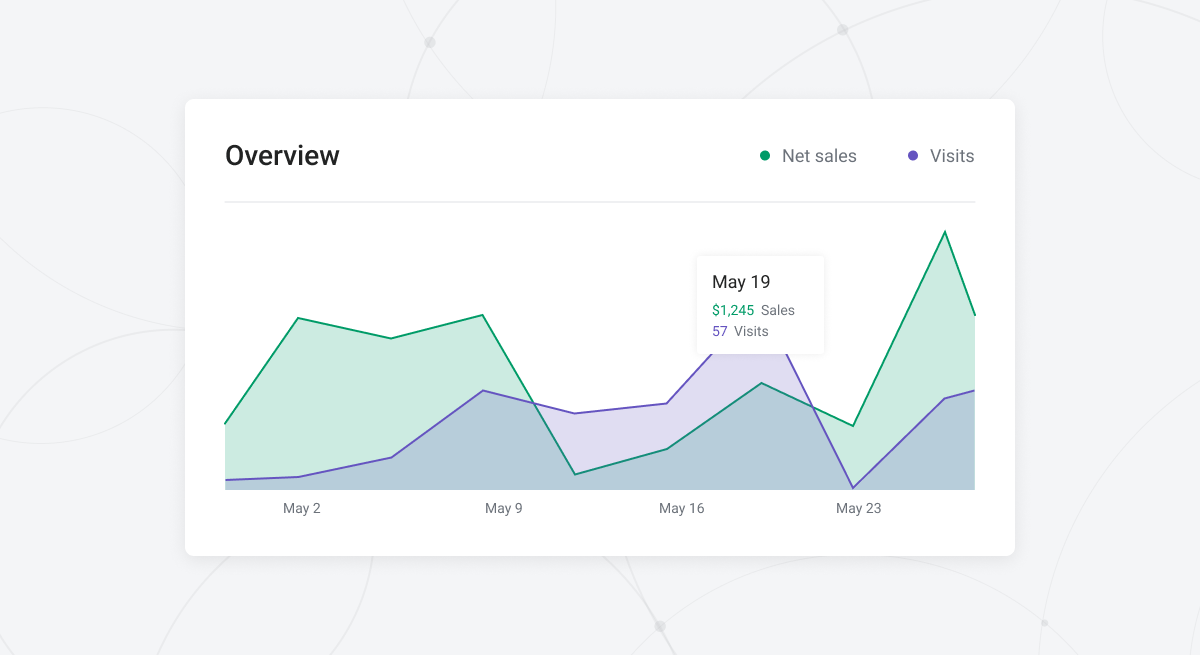Select the May 9 axis label
This screenshot has width=1200, height=655.
click(504, 508)
